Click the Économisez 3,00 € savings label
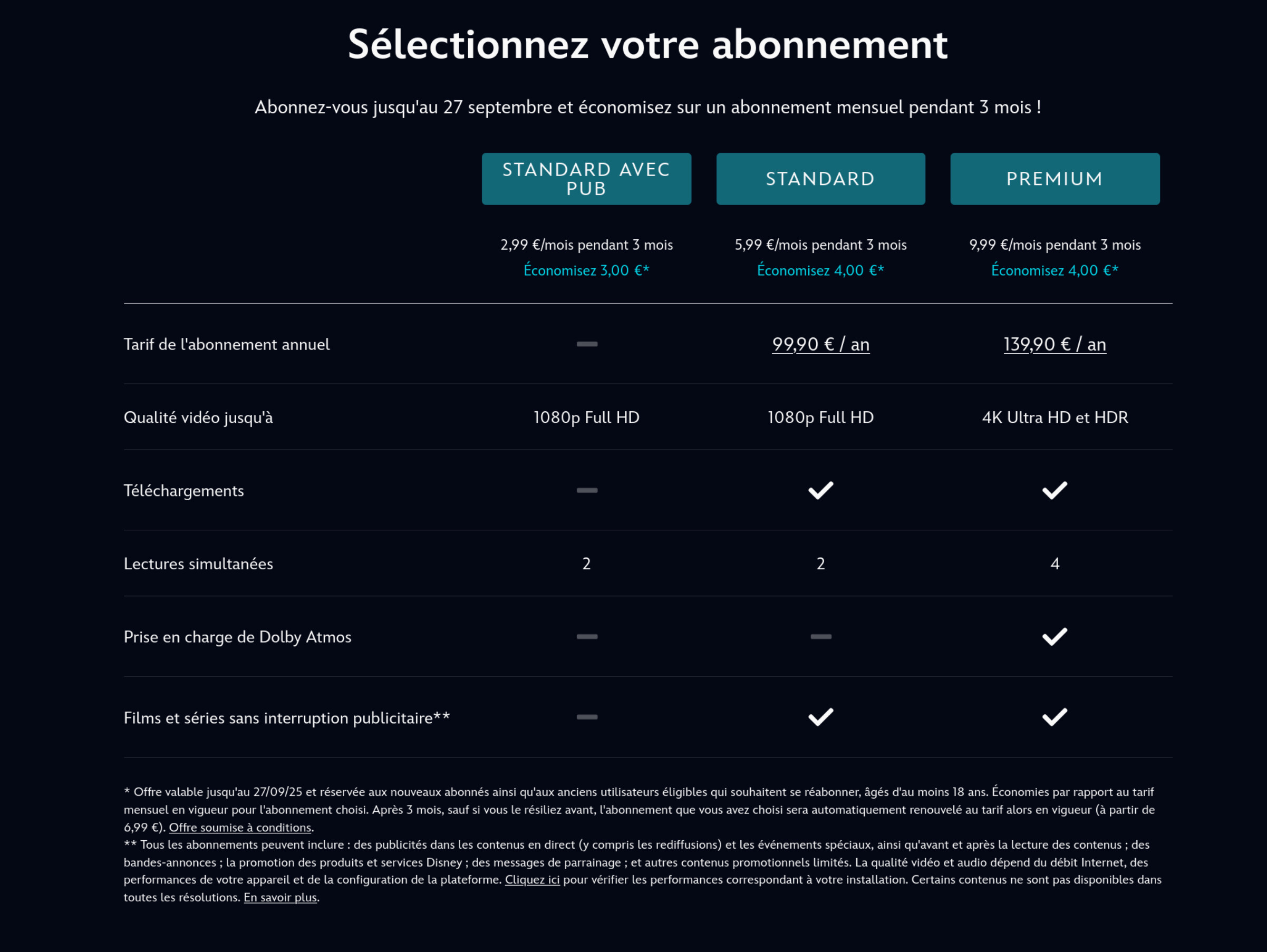1267x952 pixels. (x=586, y=270)
